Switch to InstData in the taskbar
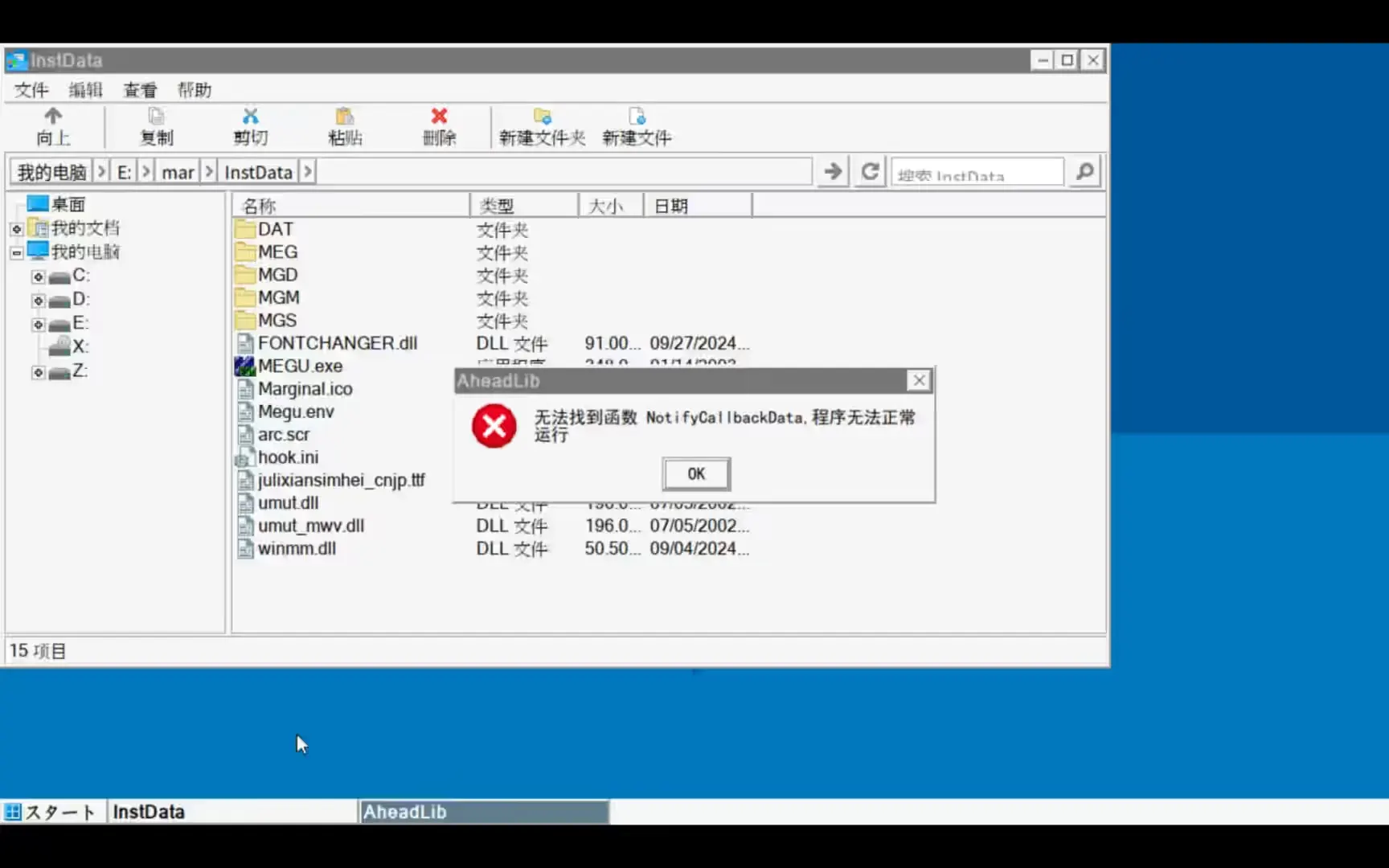 pyautogui.click(x=231, y=812)
